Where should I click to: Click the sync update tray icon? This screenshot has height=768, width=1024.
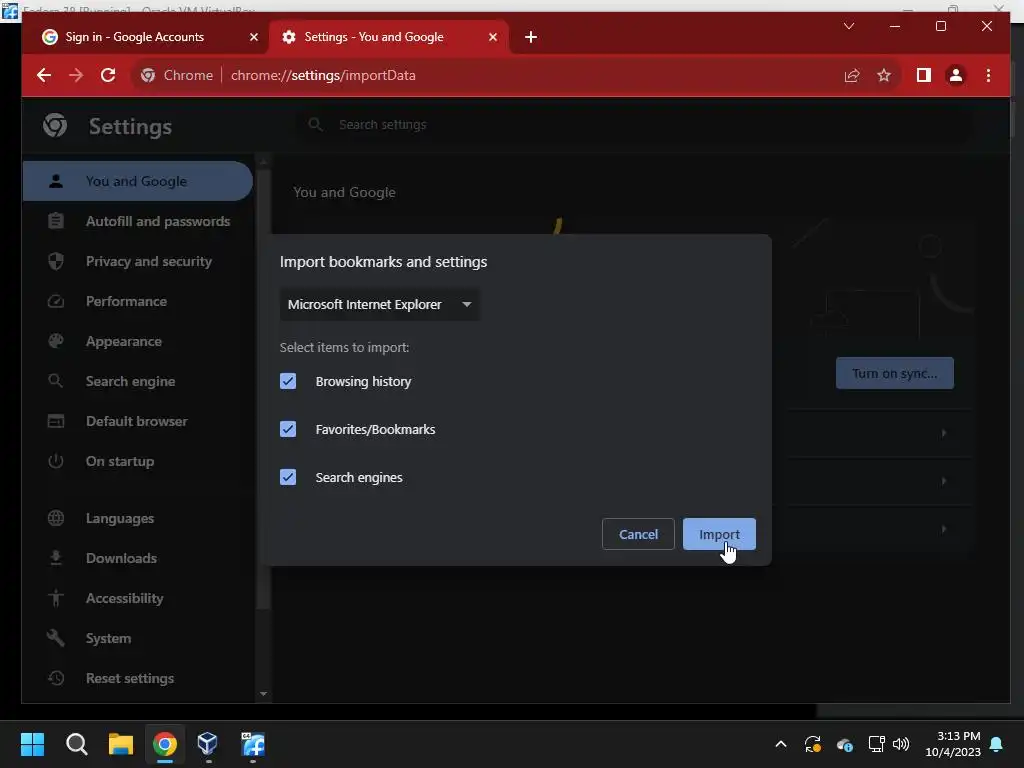[x=812, y=744]
